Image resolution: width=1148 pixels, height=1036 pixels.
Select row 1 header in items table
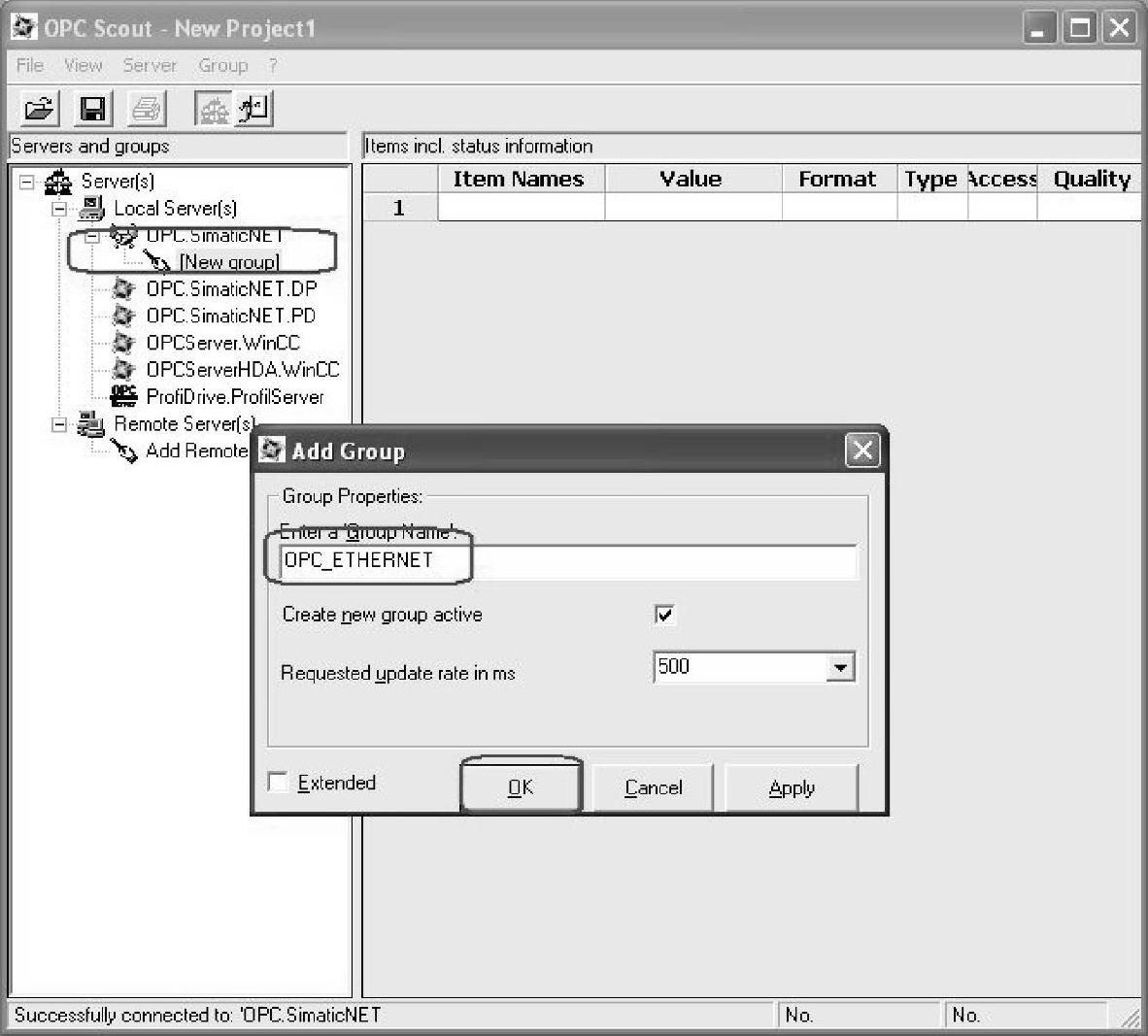pyautogui.click(x=400, y=208)
